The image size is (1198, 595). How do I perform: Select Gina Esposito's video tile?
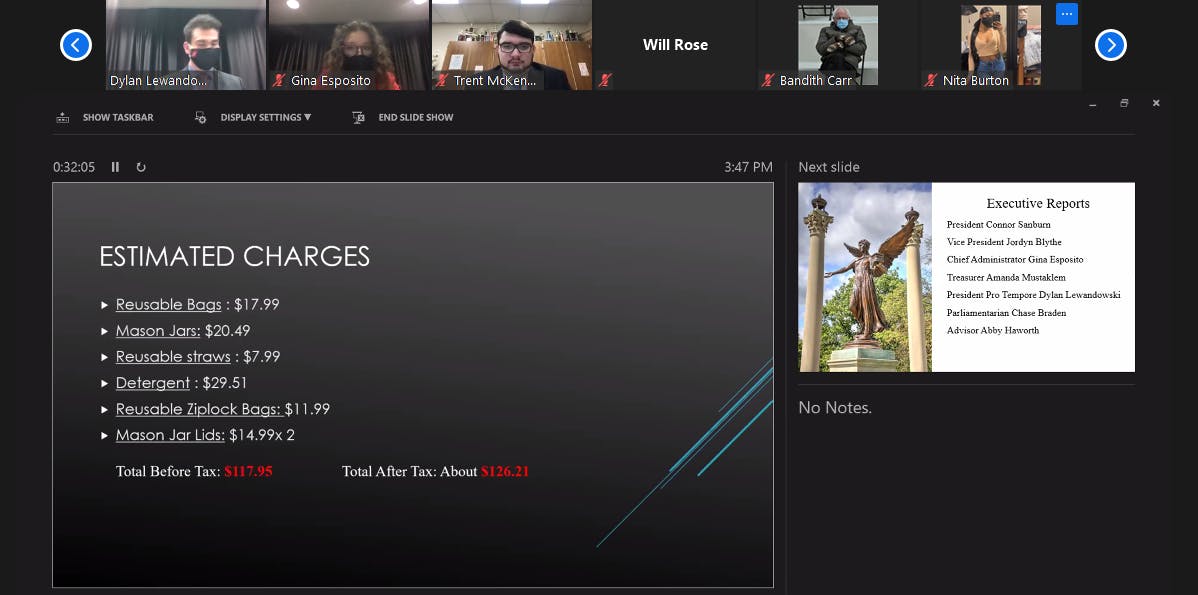[x=348, y=45]
